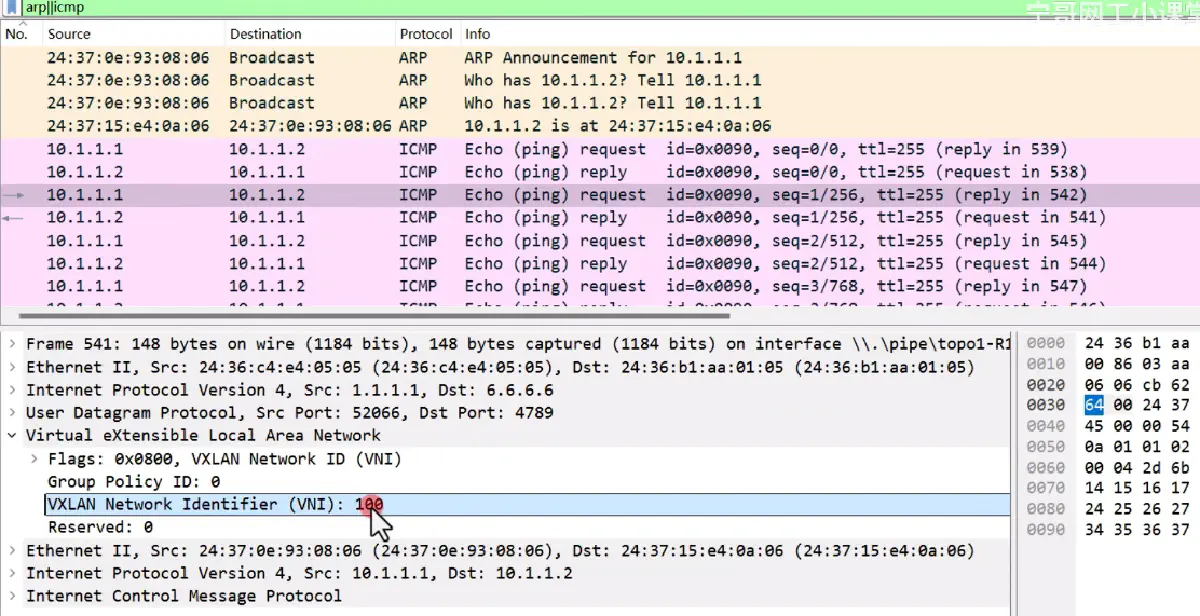1200x616 pixels.
Task: Click hex offset label 0040
Action: (1046, 426)
